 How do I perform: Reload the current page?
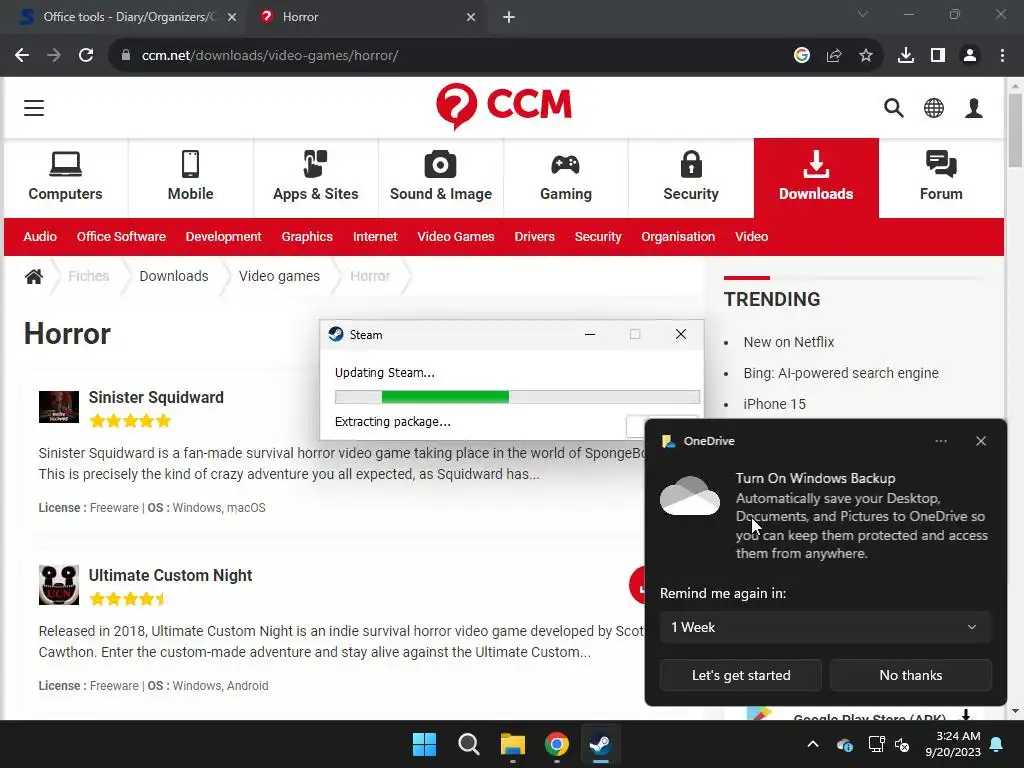point(86,56)
